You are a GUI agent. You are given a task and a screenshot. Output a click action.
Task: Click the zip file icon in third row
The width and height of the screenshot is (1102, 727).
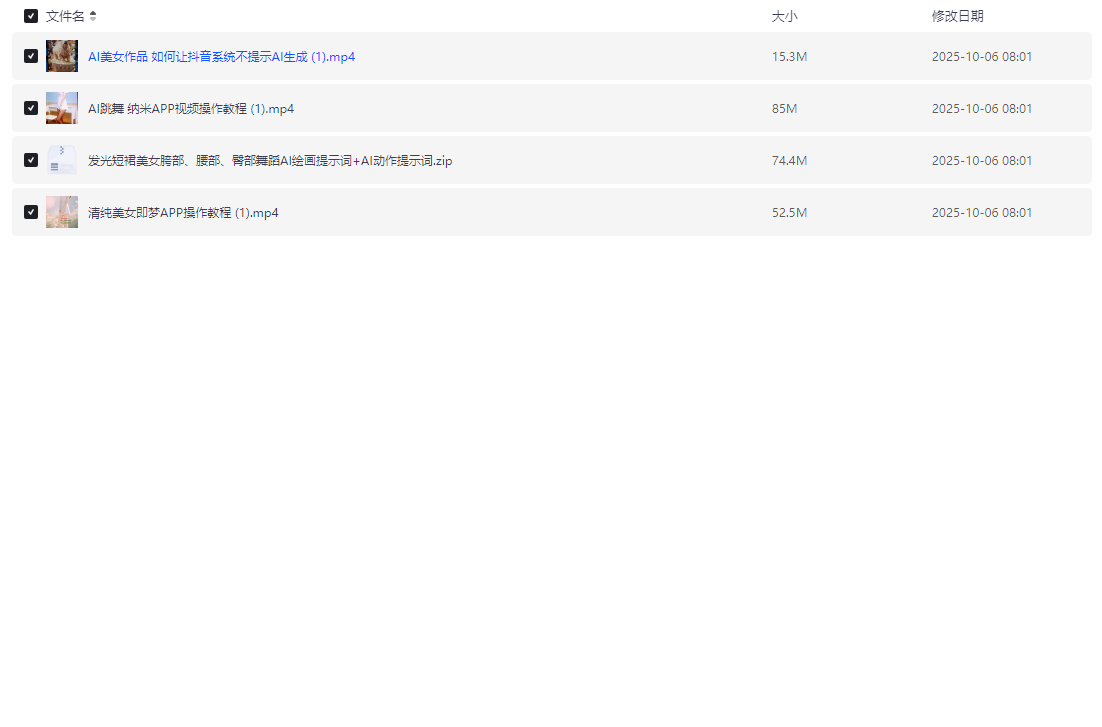coord(61,160)
